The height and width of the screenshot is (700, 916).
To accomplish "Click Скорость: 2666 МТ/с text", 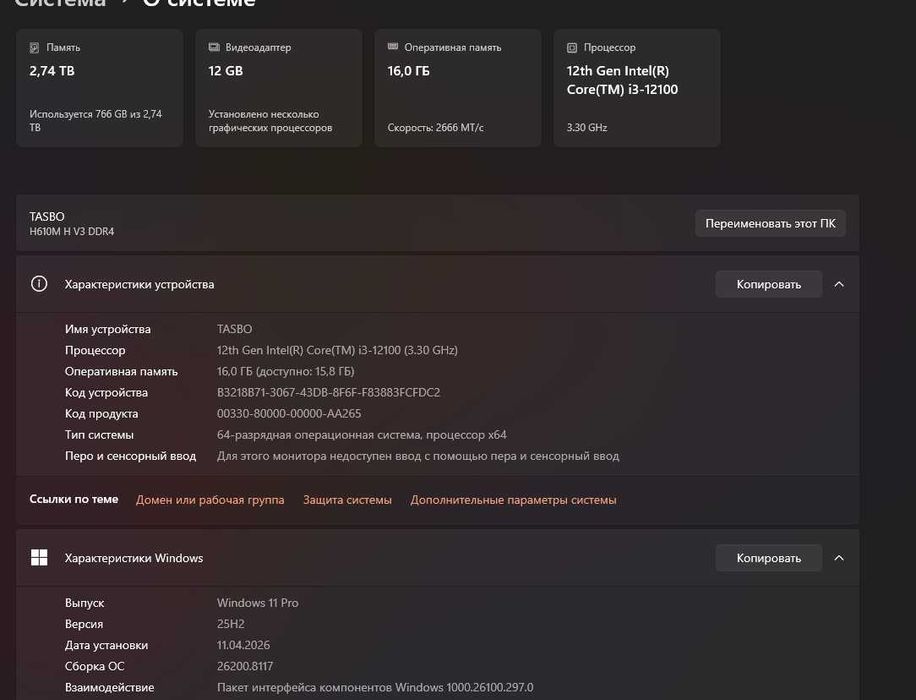I will click(x=435, y=127).
